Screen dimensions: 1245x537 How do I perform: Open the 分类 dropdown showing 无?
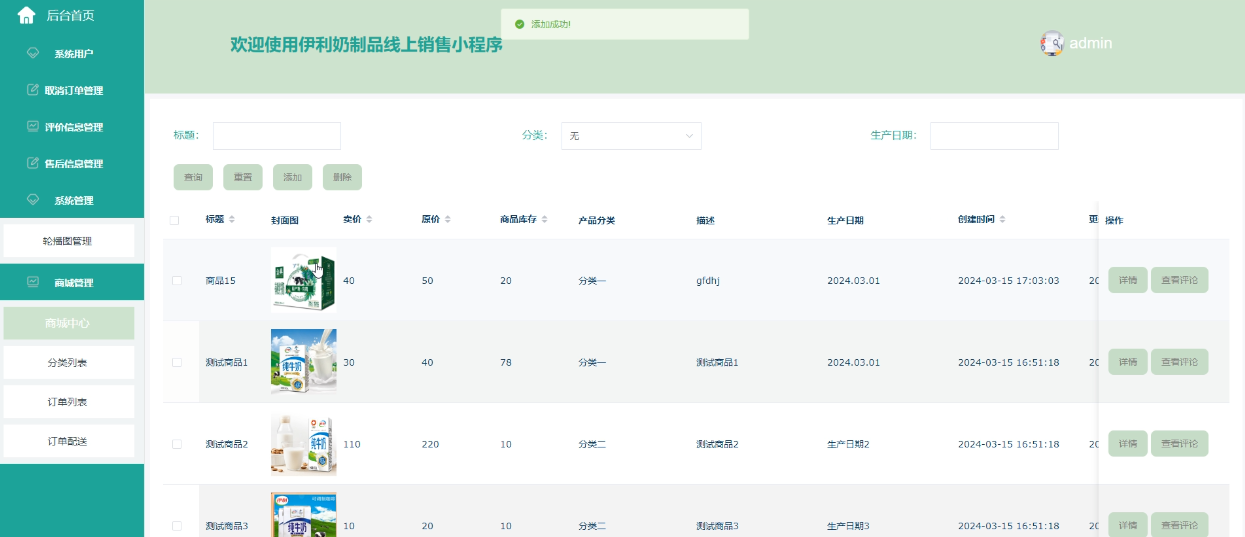coord(631,136)
